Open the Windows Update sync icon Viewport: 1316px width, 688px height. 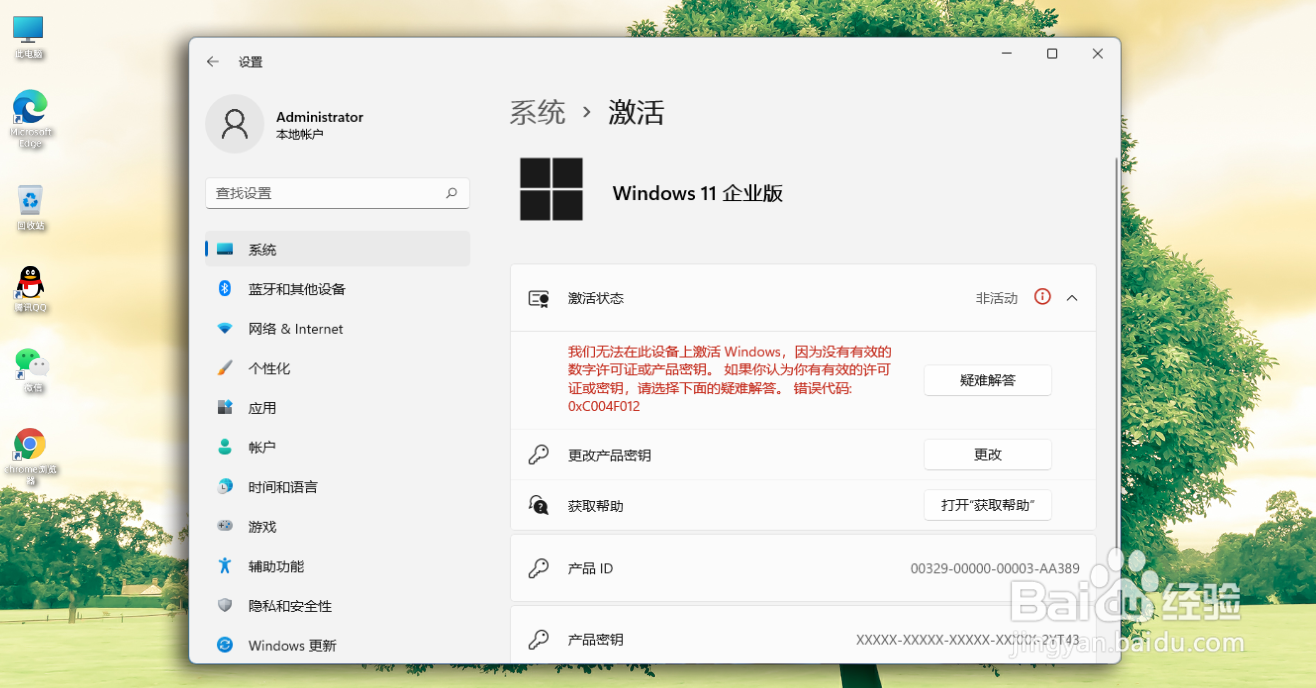[225, 645]
